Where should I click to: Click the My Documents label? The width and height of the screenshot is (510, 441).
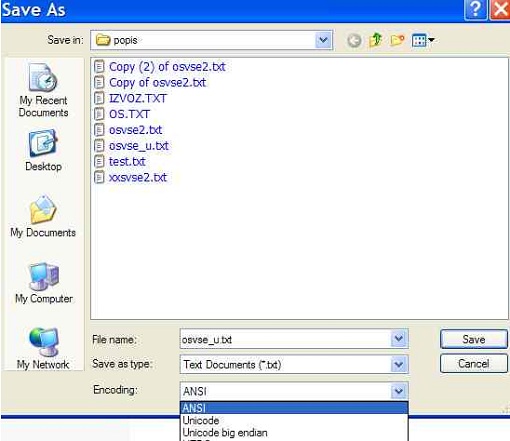tap(43, 232)
